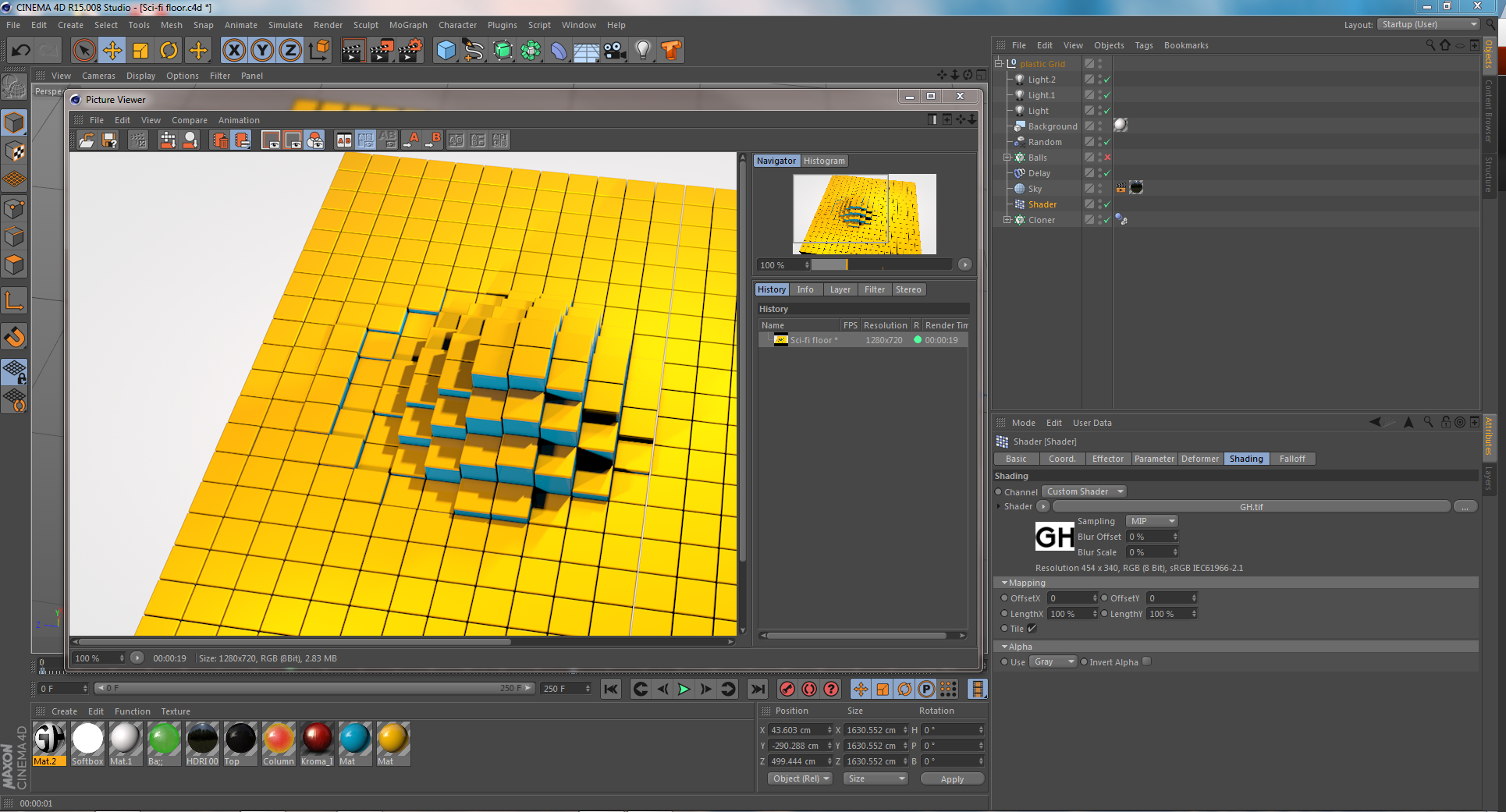Viewport: 1506px width, 812px height.
Task: Toggle Light.2 enabled checkmark
Action: coord(1106,80)
